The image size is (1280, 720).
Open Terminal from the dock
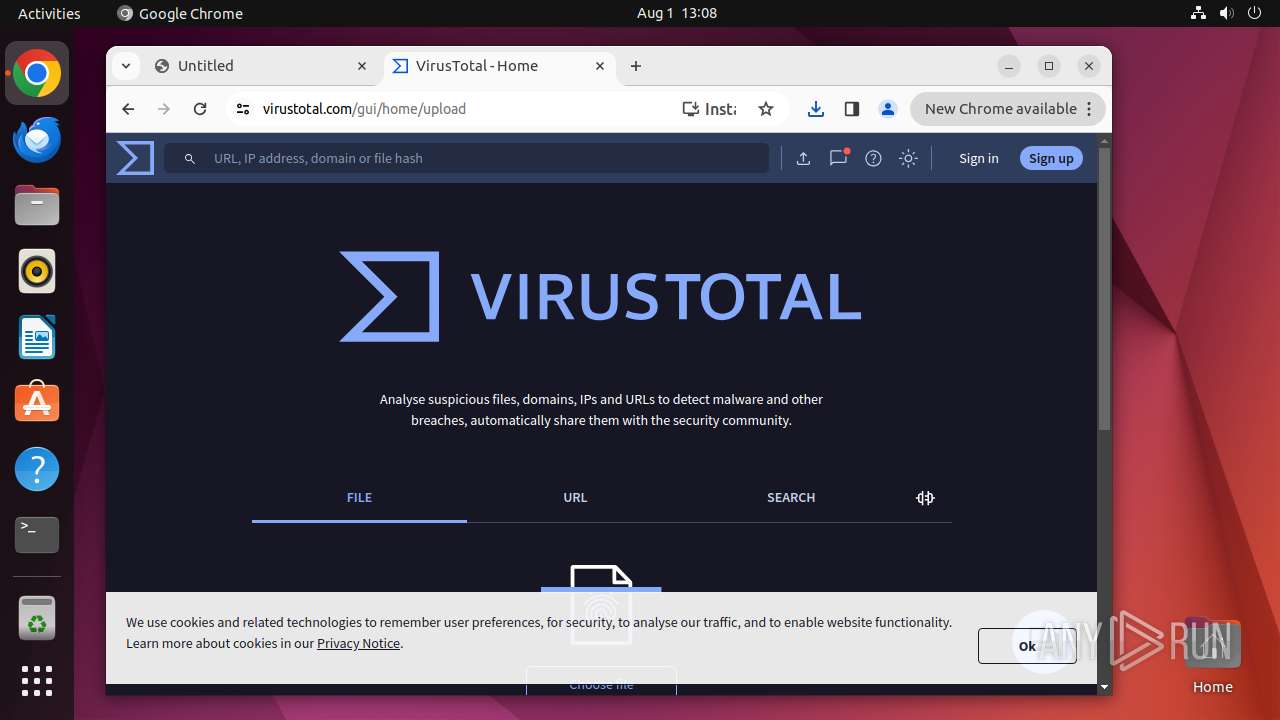coord(37,535)
